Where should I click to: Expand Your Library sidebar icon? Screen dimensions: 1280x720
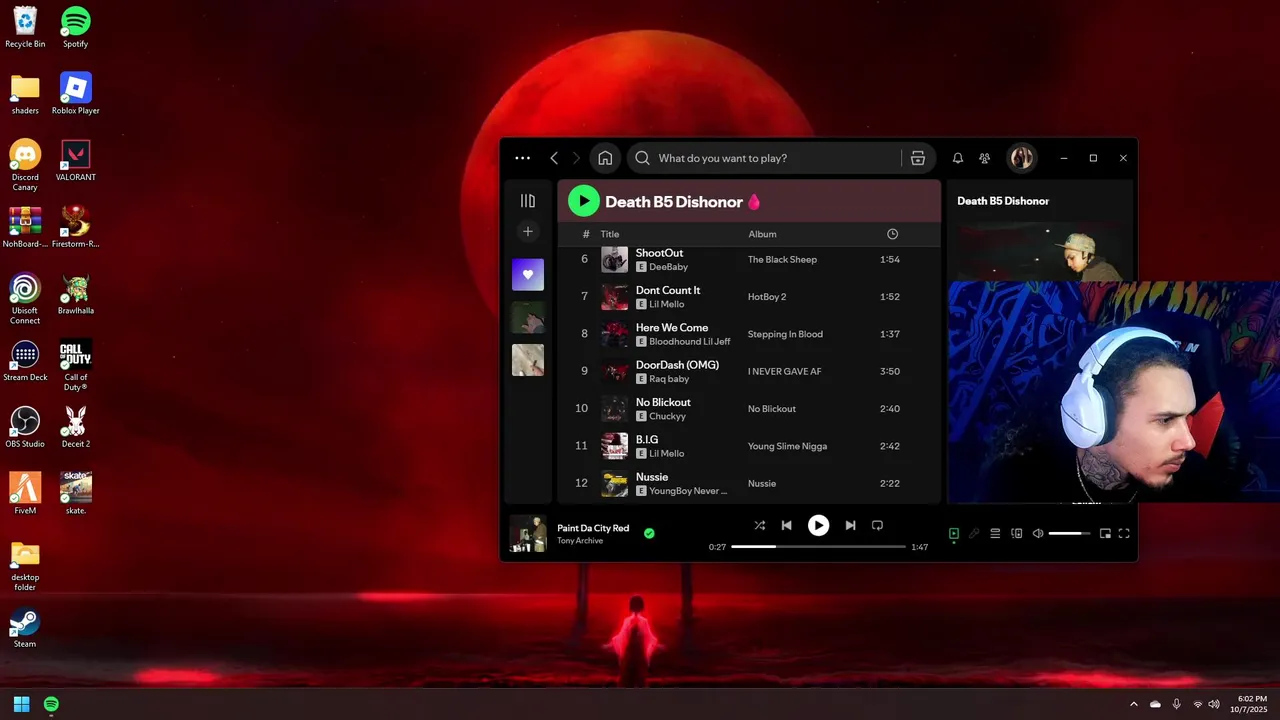(x=528, y=201)
